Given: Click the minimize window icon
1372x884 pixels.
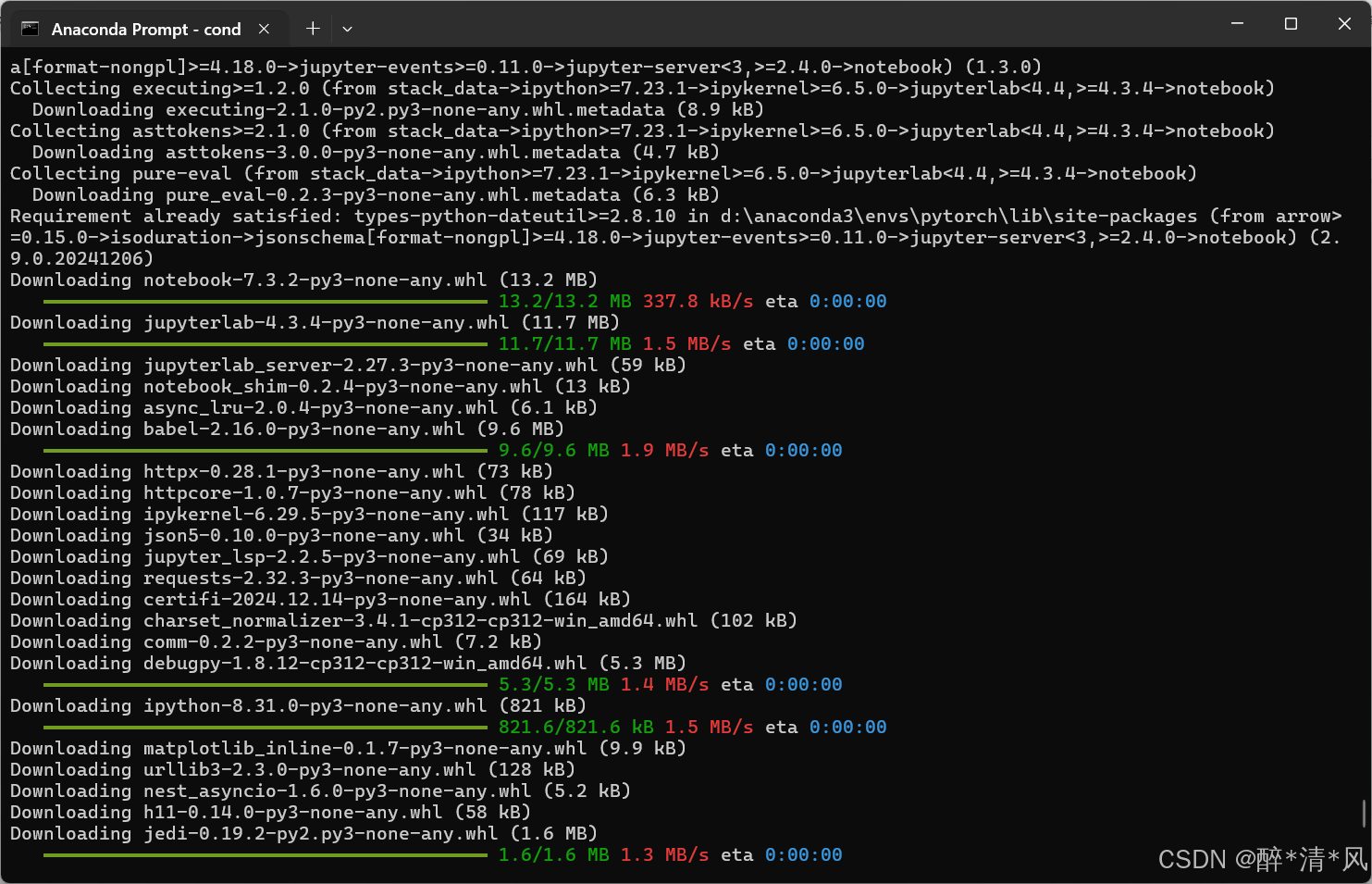Looking at the screenshot, I should point(1236,25).
